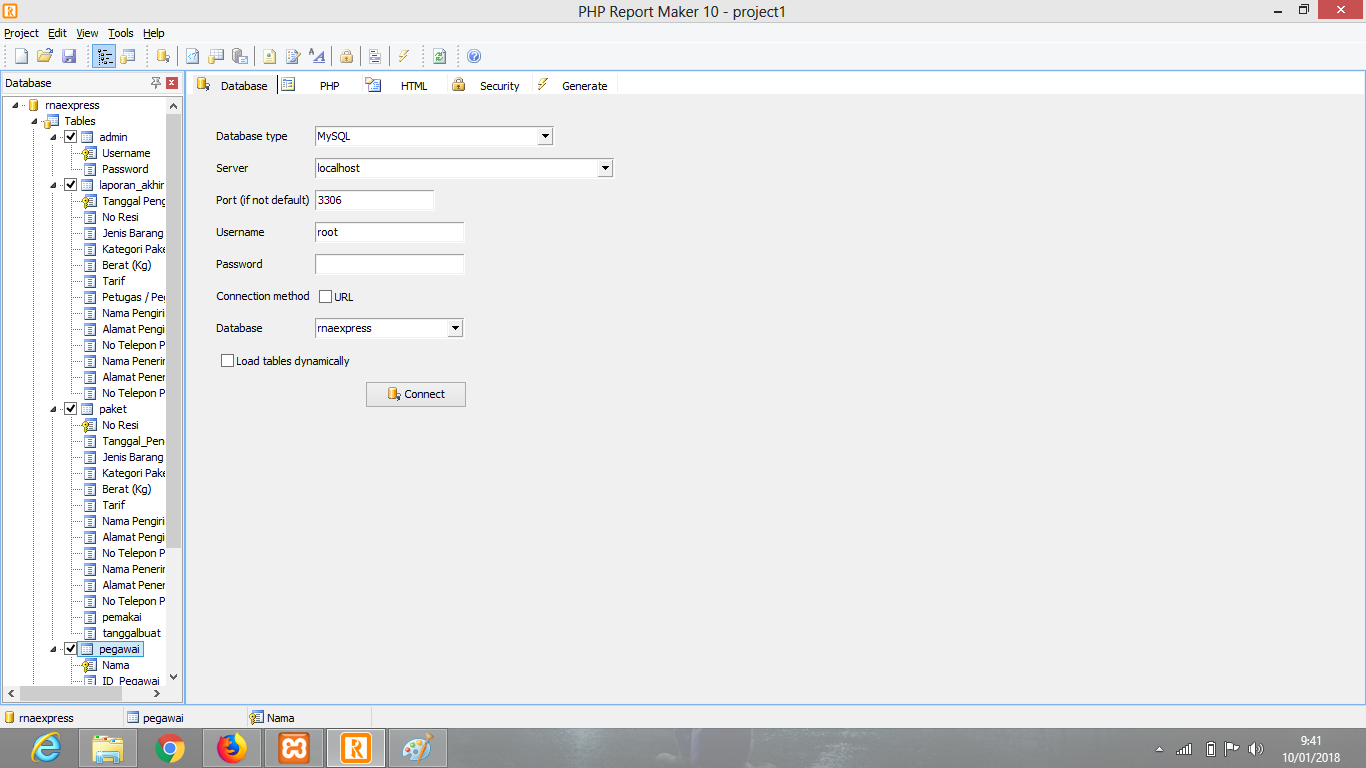The image size is (1366, 768).
Task: Click the Port number input field
Action: 375,200
